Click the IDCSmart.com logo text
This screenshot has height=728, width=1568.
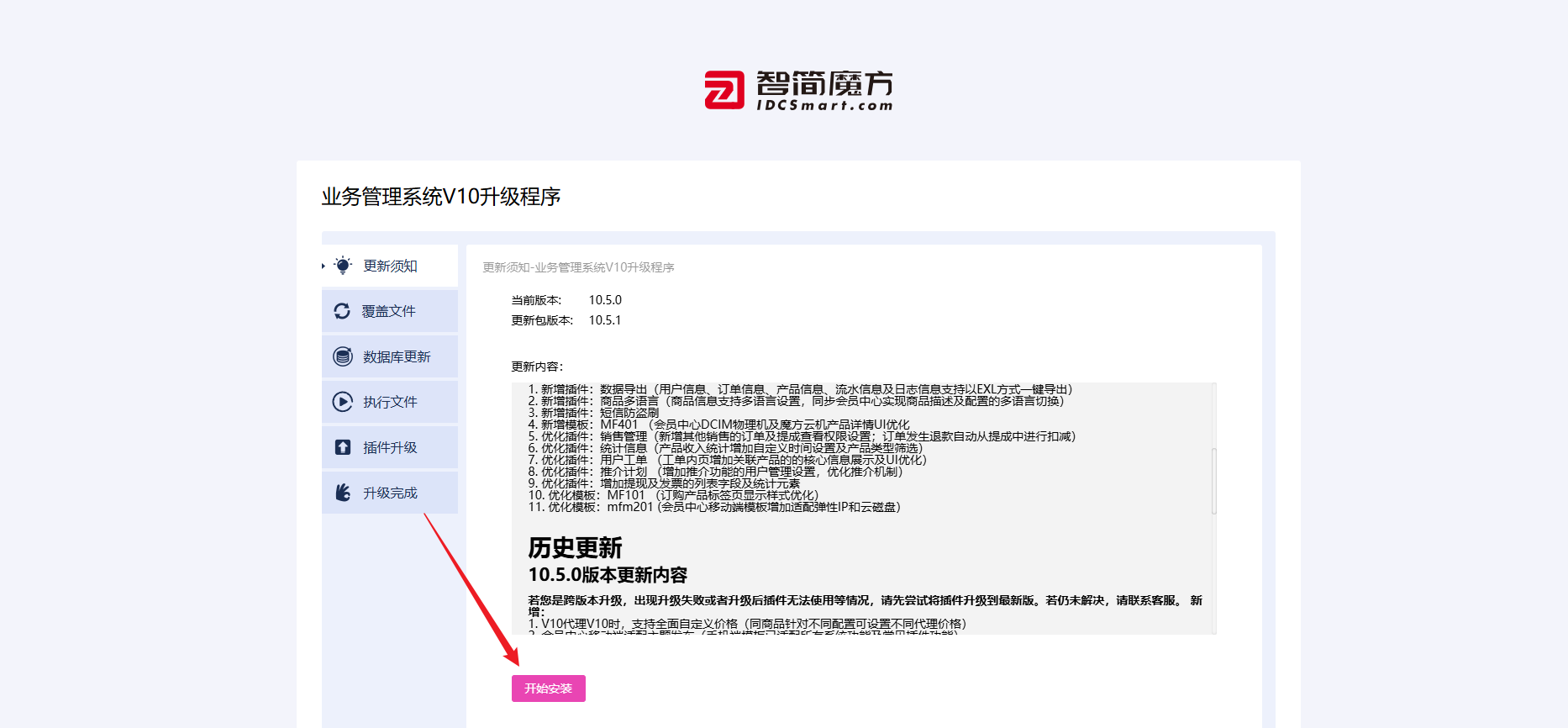(x=824, y=105)
